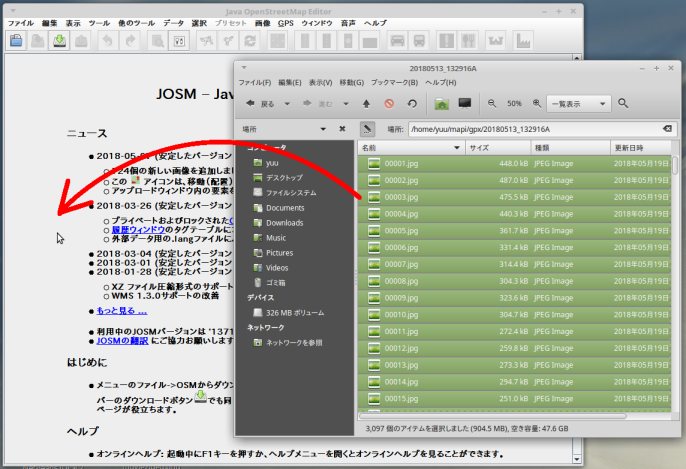This screenshot has height=469, width=686.
Task: Open file manager ブックマーク(B) menu
Action: 394,82
